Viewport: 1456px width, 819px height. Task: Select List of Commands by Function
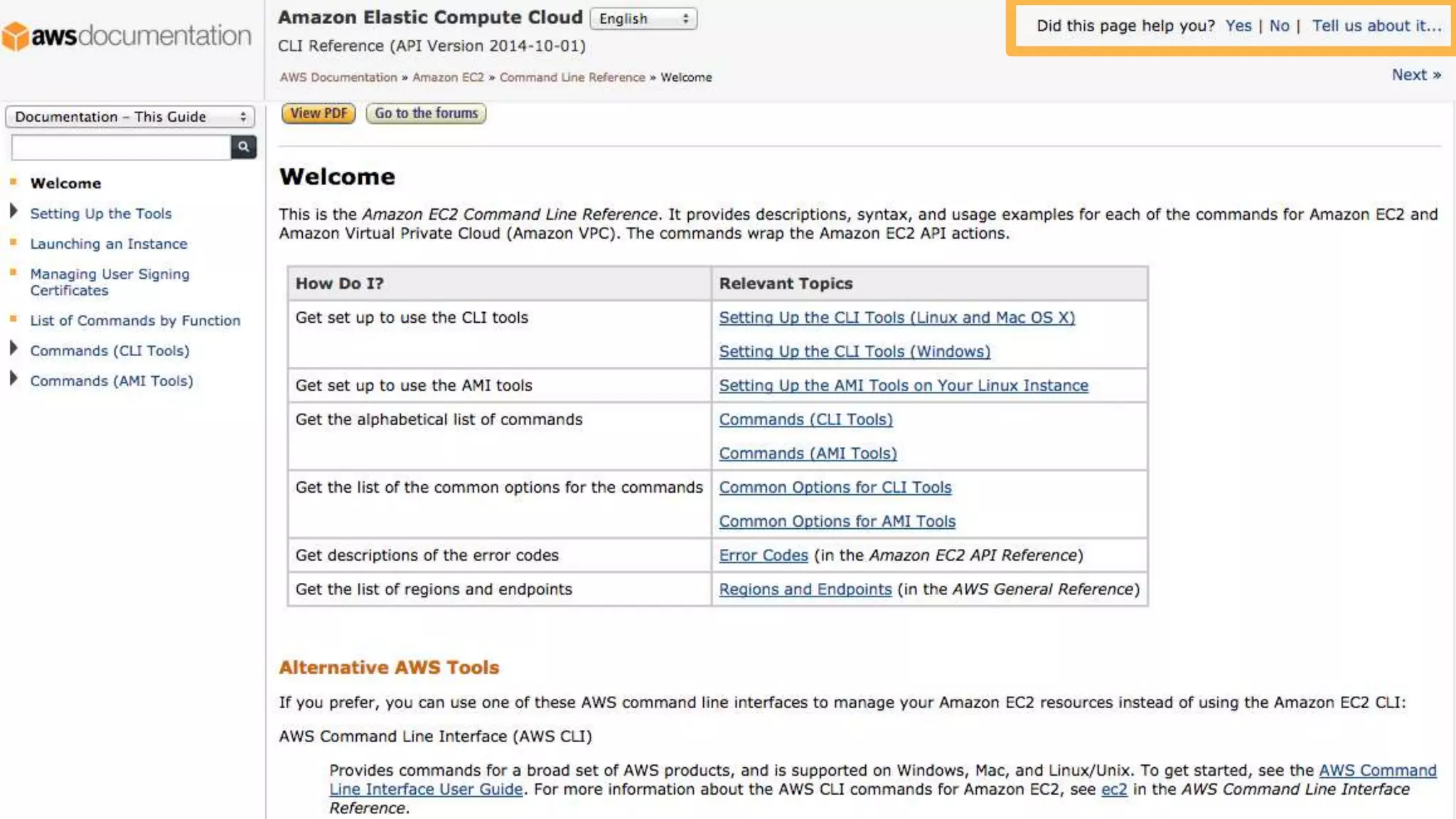tap(135, 321)
